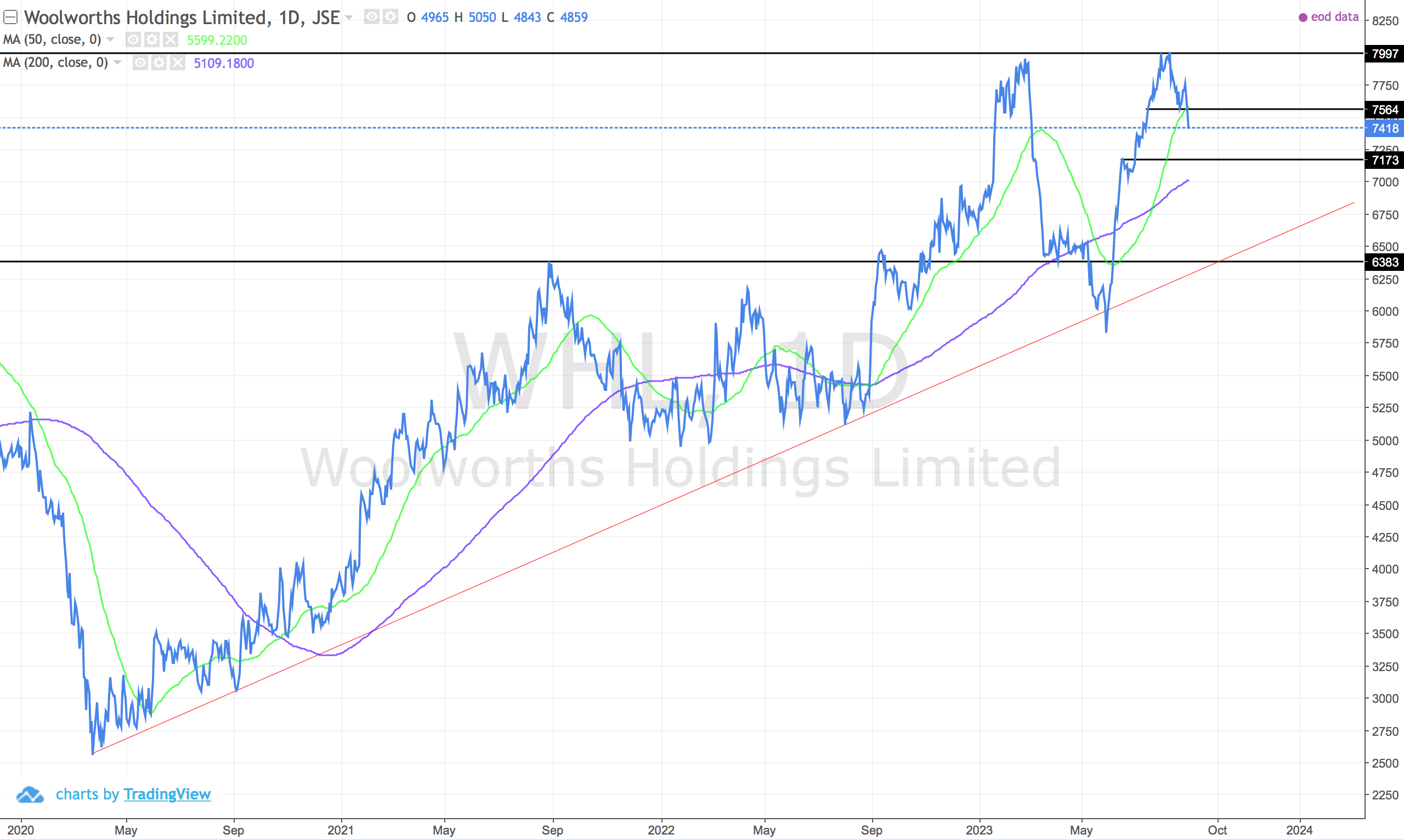Screen dimensions: 1404x840
Task: Click the eod data indicator dot
Action: pos(1303,18)
